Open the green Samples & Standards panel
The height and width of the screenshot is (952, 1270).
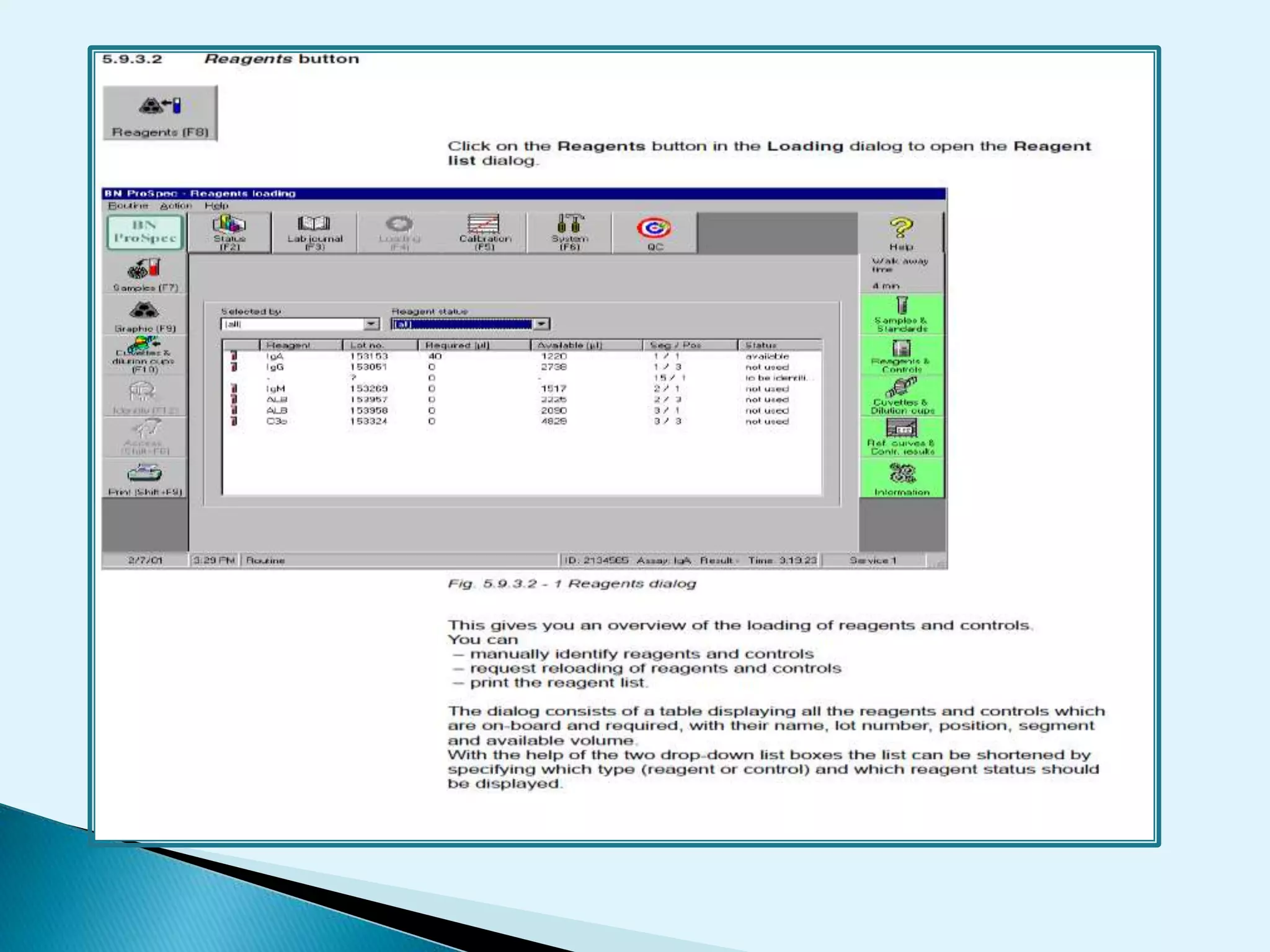901,314
